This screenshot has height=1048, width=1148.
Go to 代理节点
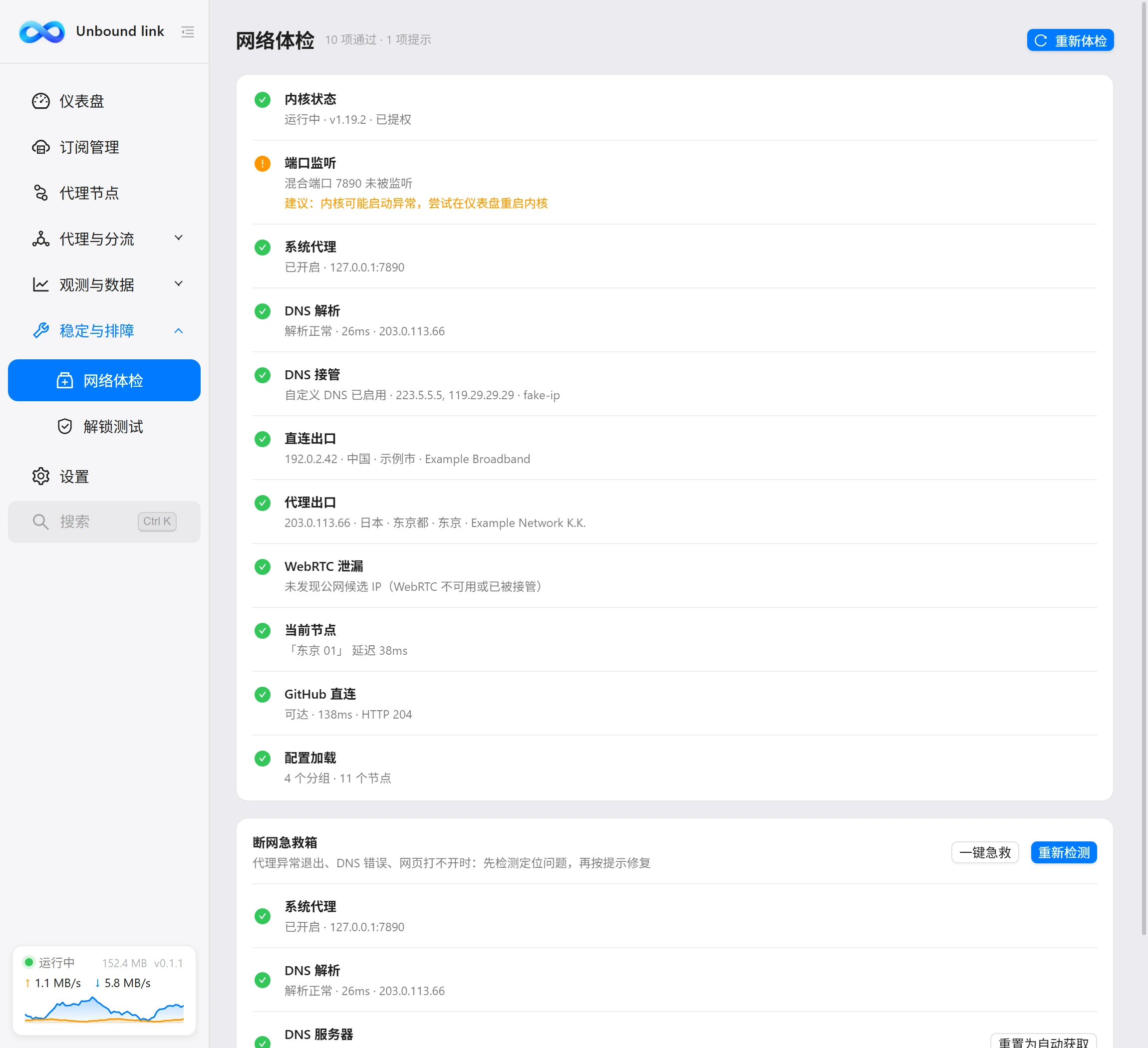point(104,193)
